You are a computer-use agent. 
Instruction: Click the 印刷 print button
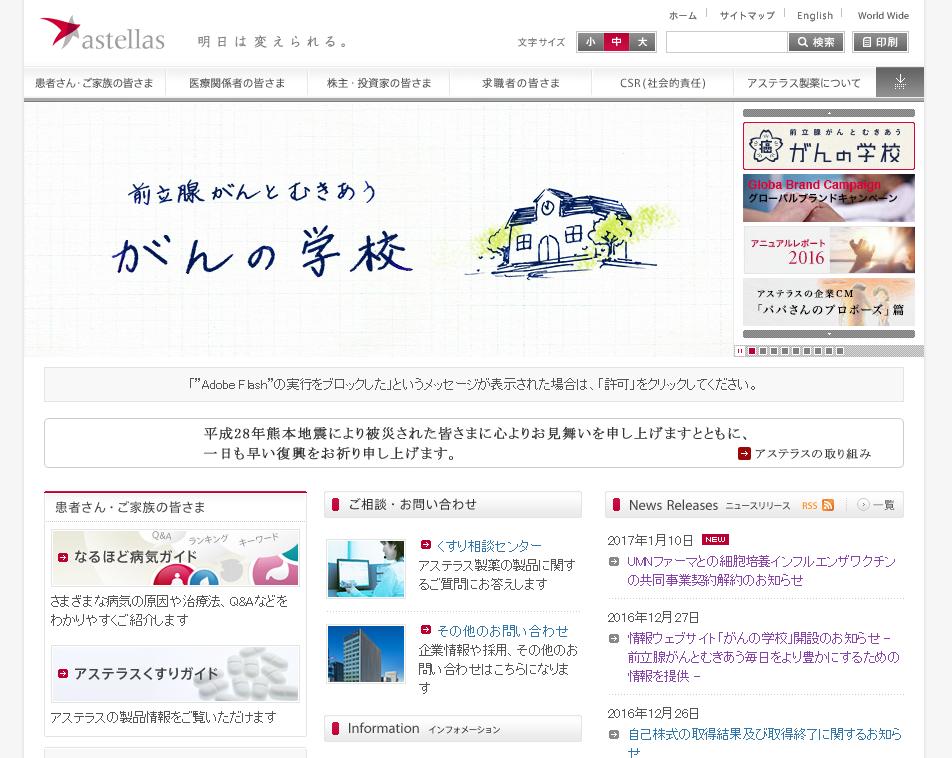point(880,42)
